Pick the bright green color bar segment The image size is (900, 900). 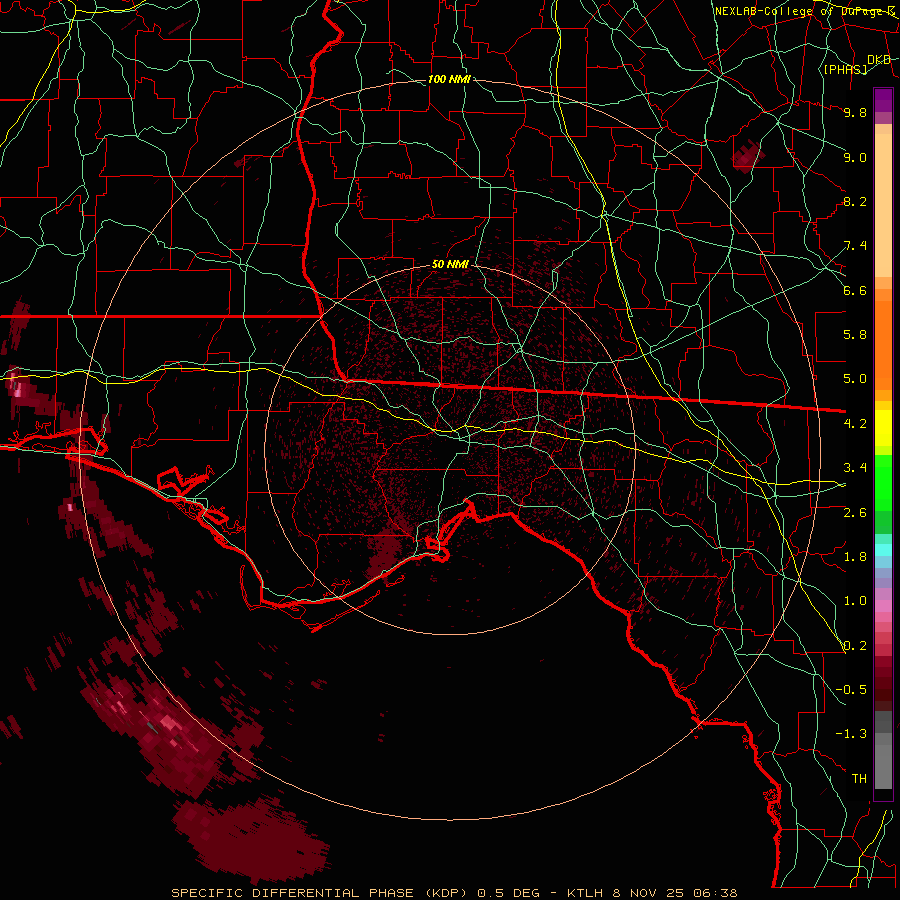pyautogui.click(x=883, y=482)
